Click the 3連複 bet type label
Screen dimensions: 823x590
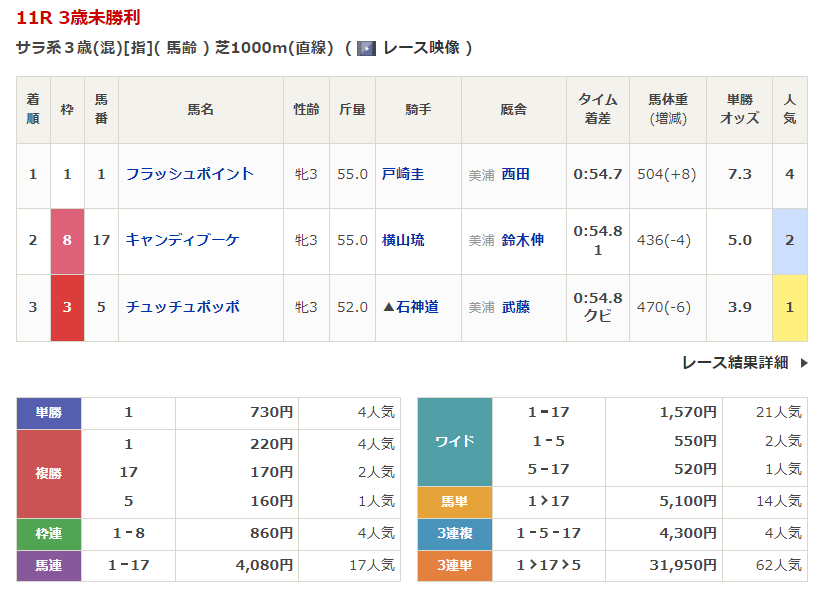(455, 534)
